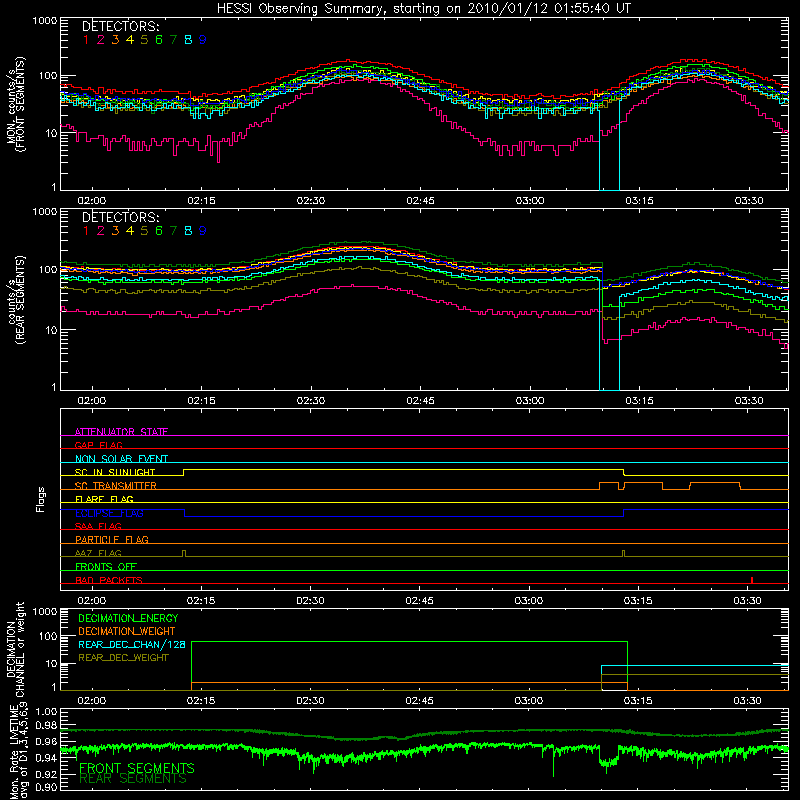Click the red BAD PACKETS spike near 03:30
800x800 pixels.
click(x=752, y=580)
